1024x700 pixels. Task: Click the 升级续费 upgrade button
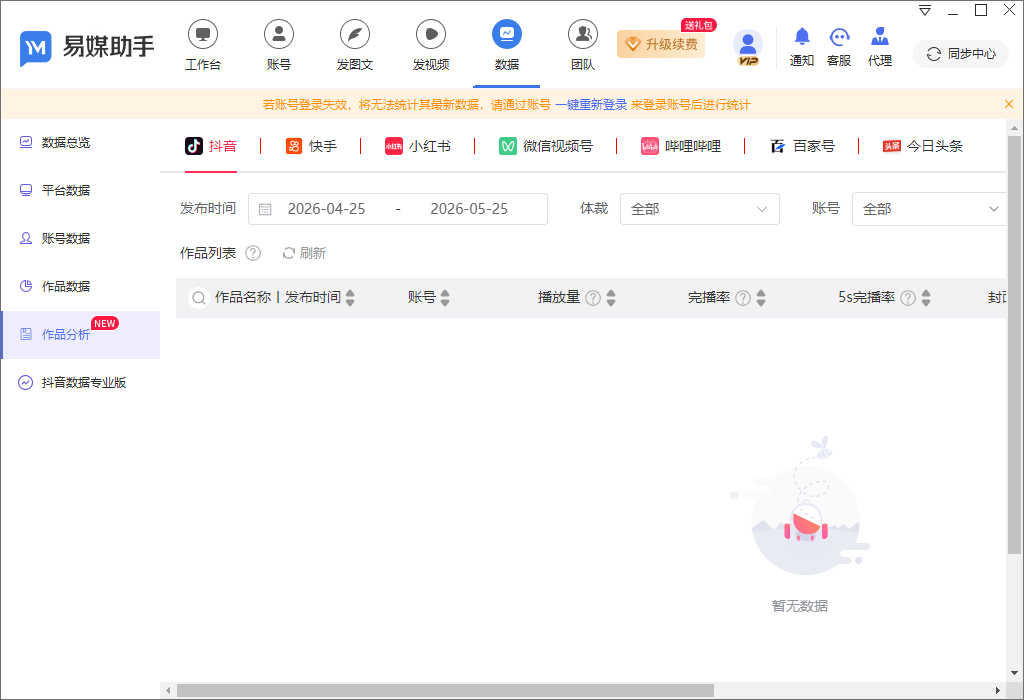pyautogui.click(x=661, y=44)
